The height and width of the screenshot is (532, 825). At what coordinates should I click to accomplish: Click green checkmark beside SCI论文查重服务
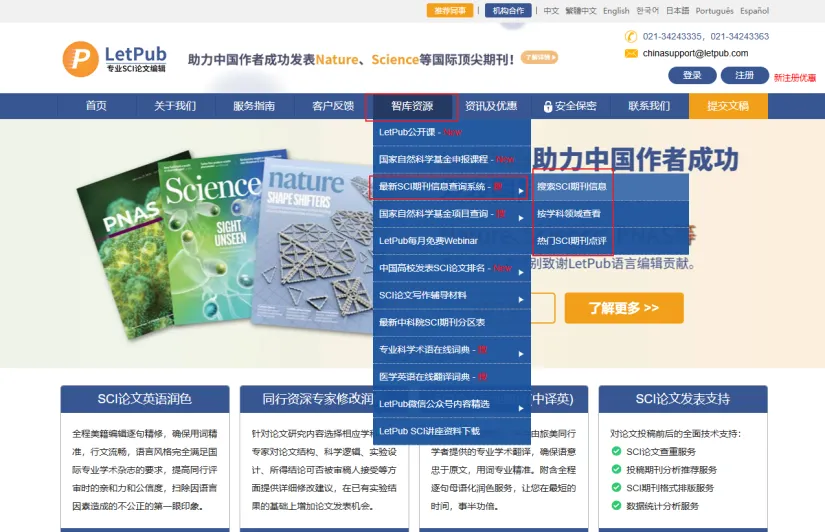[x=616, y=451]
